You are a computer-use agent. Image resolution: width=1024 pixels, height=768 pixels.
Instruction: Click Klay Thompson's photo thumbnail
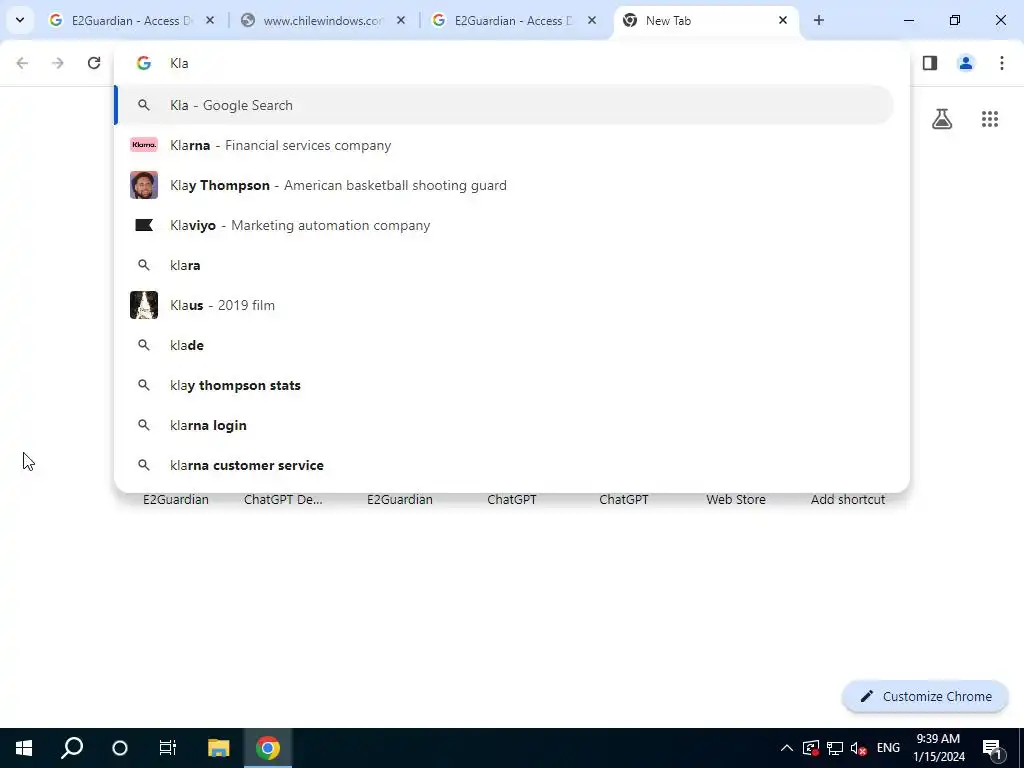tap(144, 185)
